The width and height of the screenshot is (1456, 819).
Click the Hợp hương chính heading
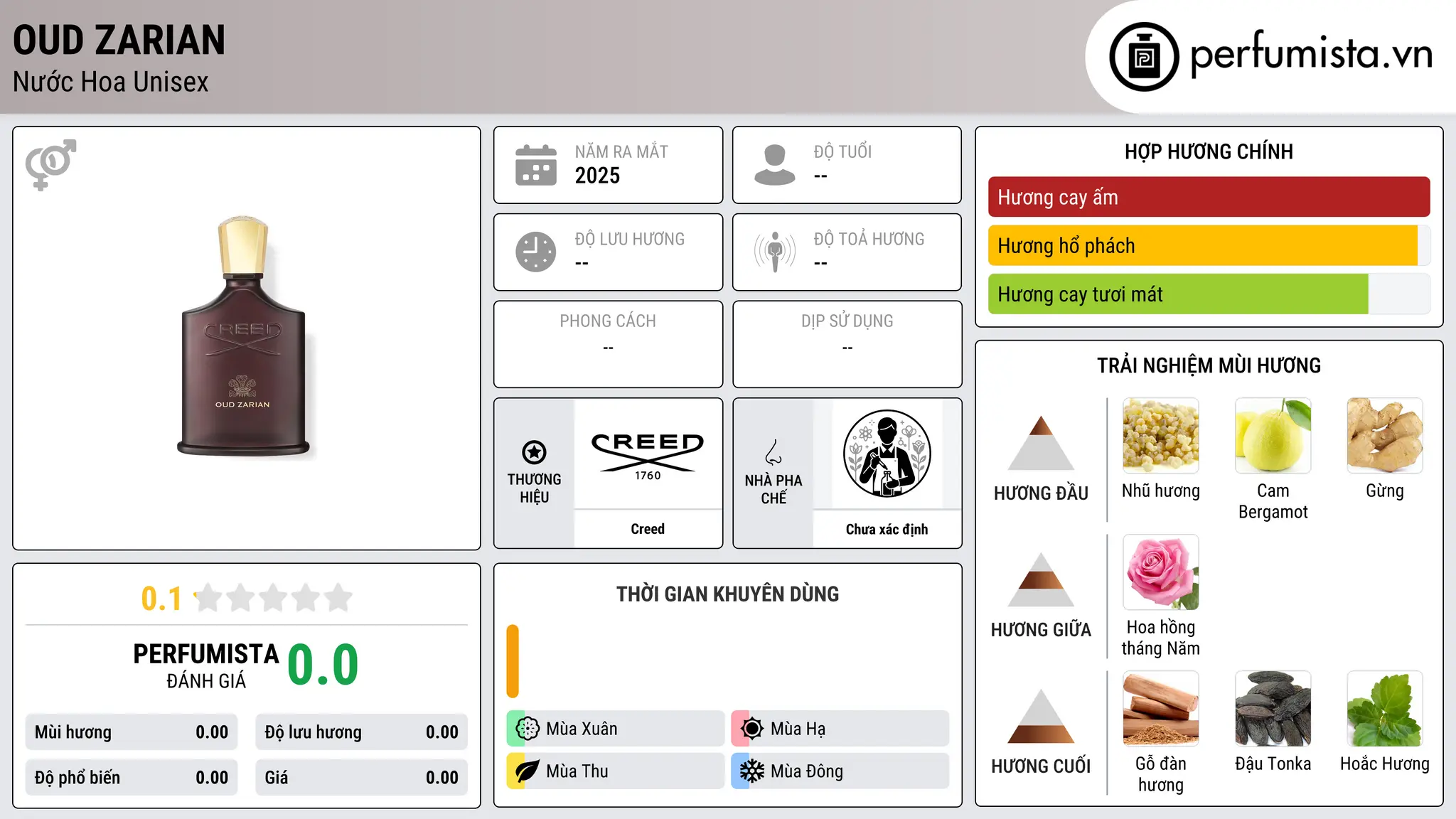tap(1209, 151)
